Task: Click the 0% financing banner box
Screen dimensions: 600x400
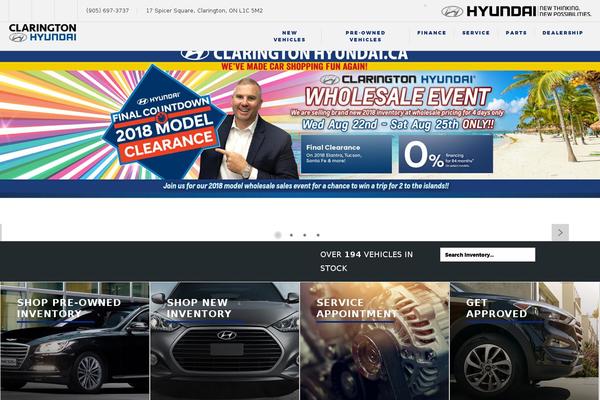Action: (x=446, y=154)
